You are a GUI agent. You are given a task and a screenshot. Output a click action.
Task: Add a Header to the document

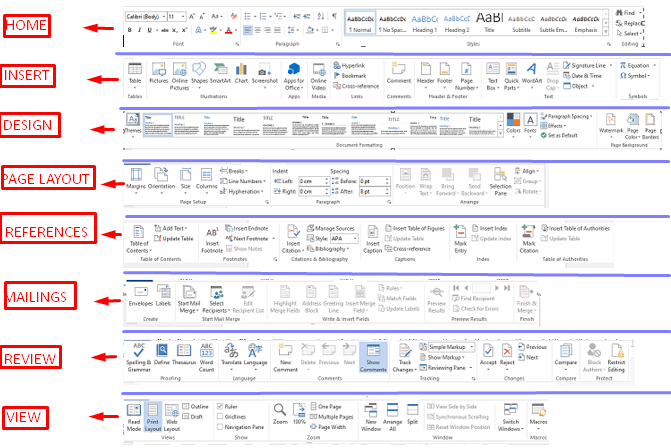[x=425, y=74]
